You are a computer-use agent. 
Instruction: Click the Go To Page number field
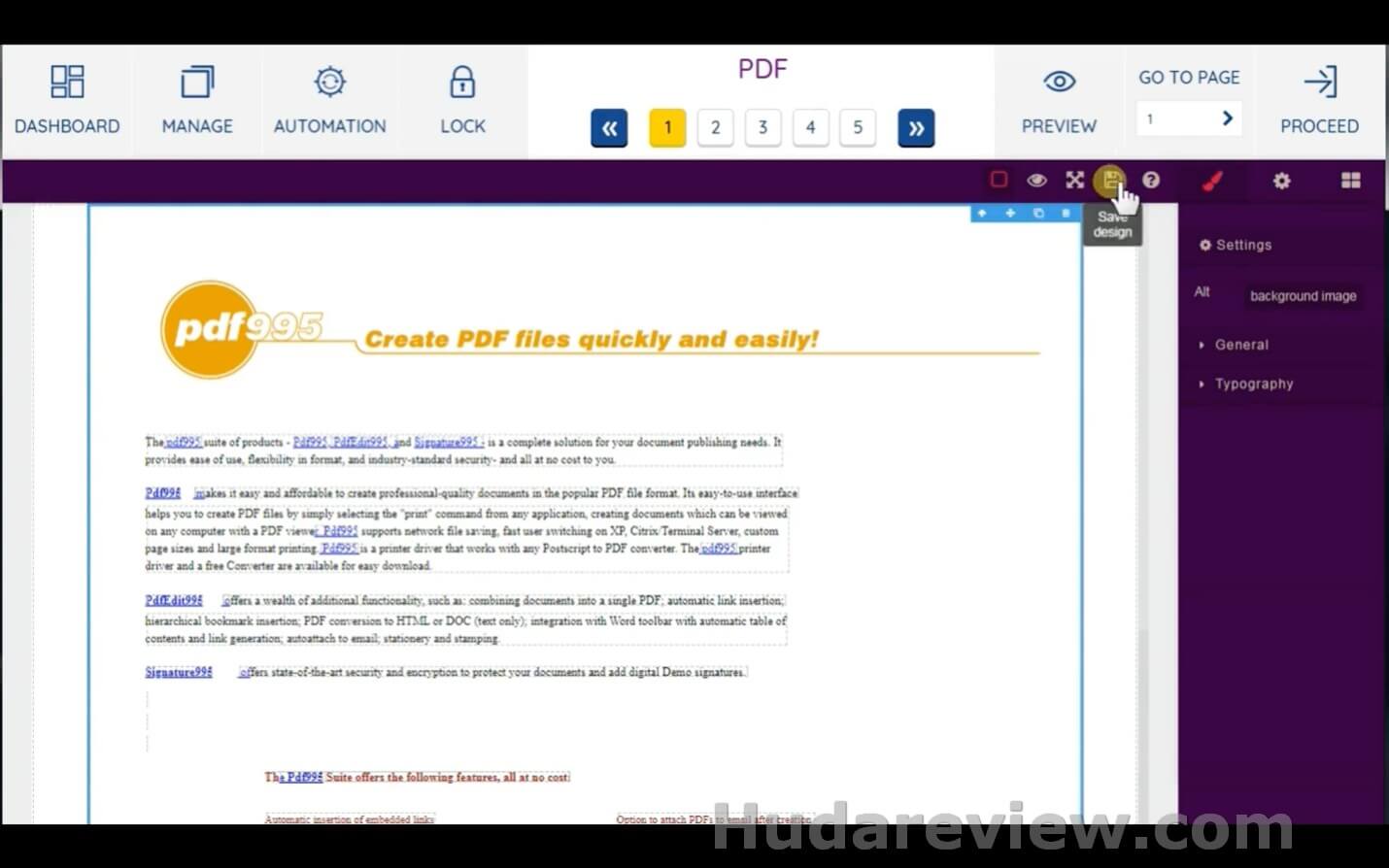tap(1175, 118)
